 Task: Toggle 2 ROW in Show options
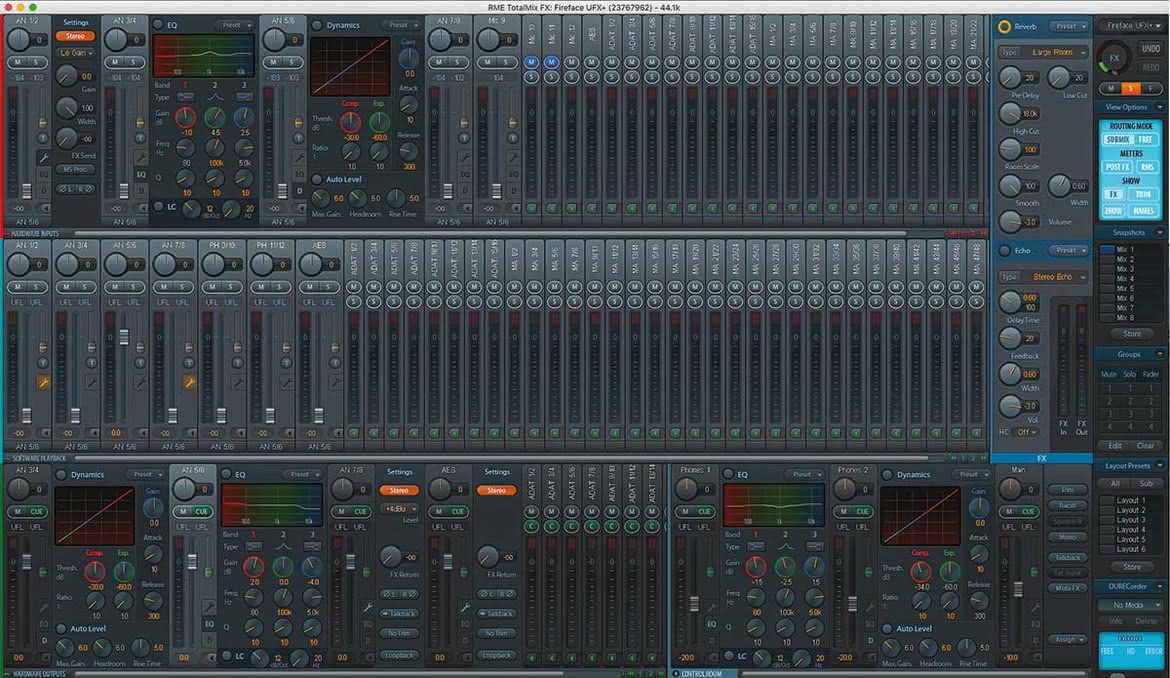click(x=1113, y=211)
